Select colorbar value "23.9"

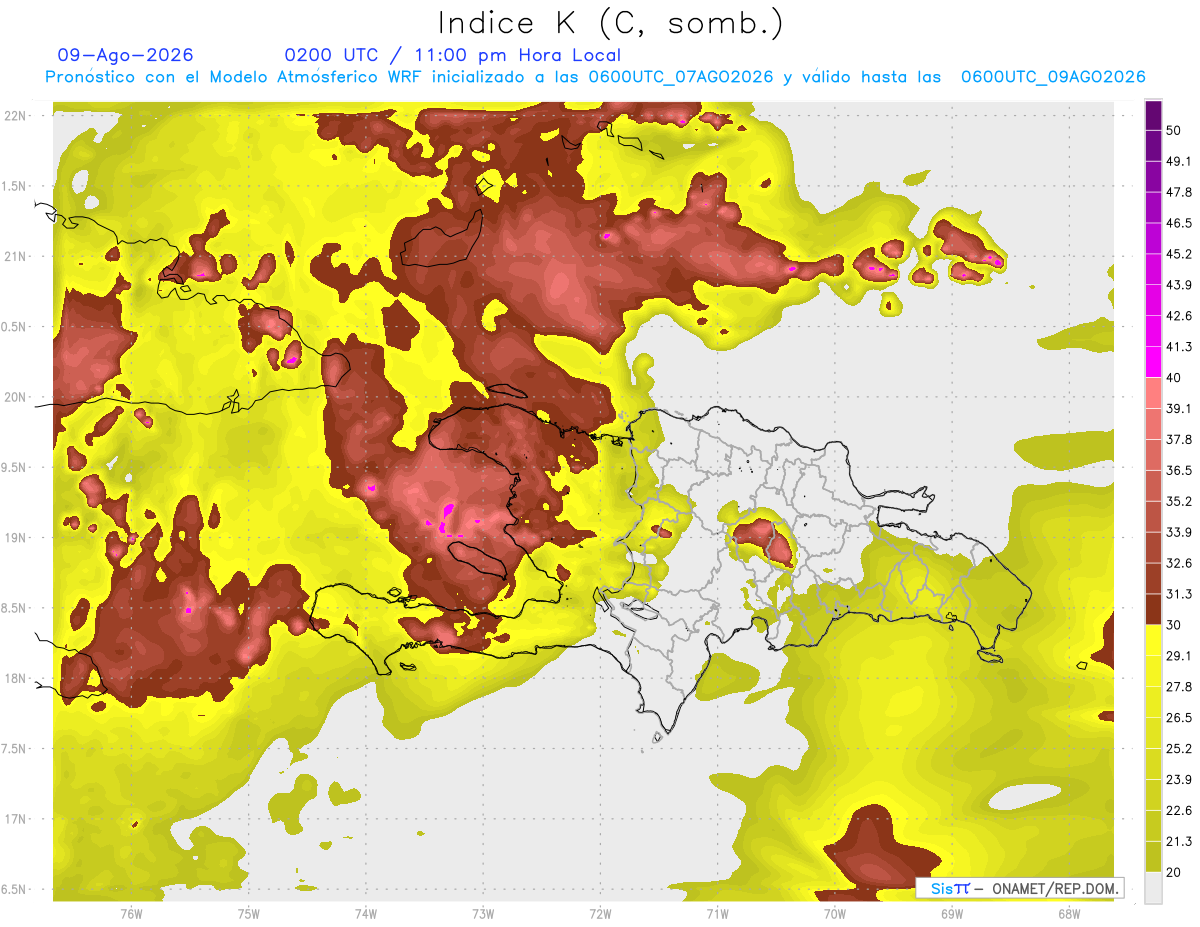[1179, 780]
